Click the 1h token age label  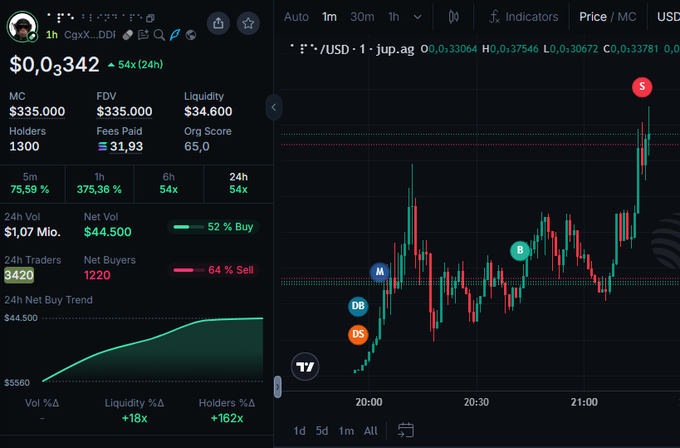pos(52,35)
